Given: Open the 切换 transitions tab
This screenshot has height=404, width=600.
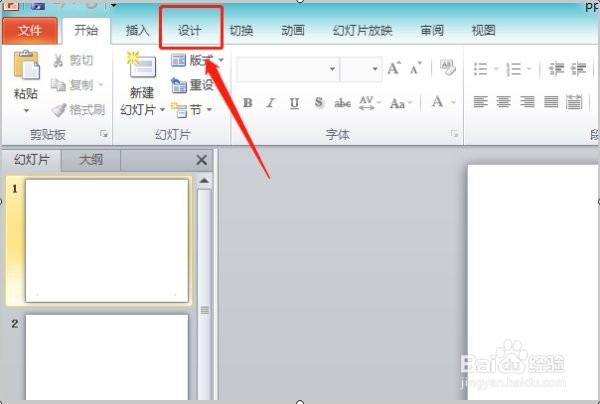Looking at the screenshot, I should pos(241,30).
